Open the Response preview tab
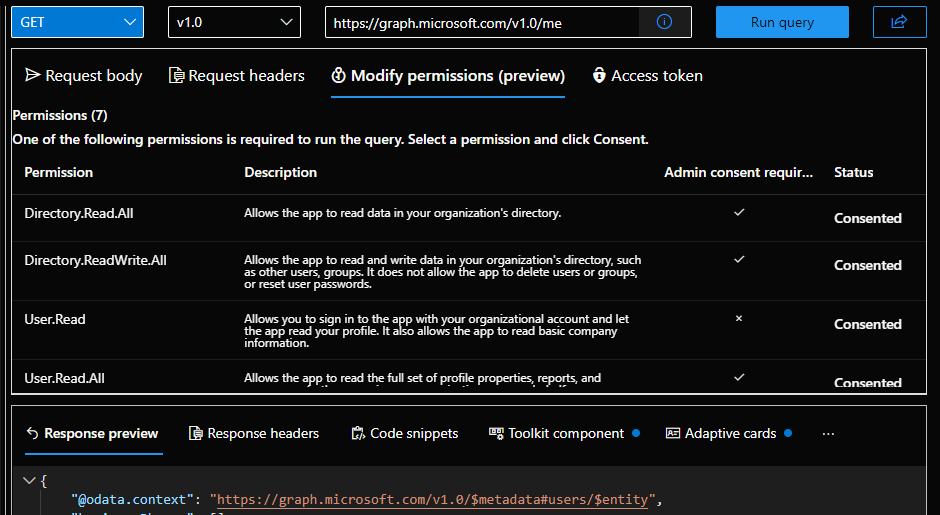The image size is (940, 515). (x=93, y=433)
